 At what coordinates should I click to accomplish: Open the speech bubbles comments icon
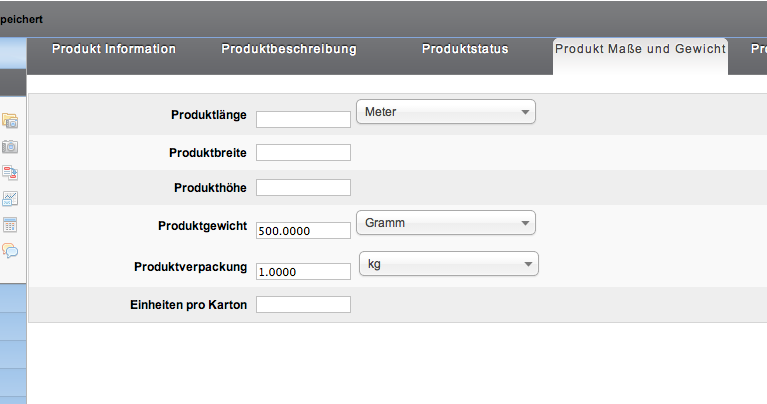(x=10, y=251)
